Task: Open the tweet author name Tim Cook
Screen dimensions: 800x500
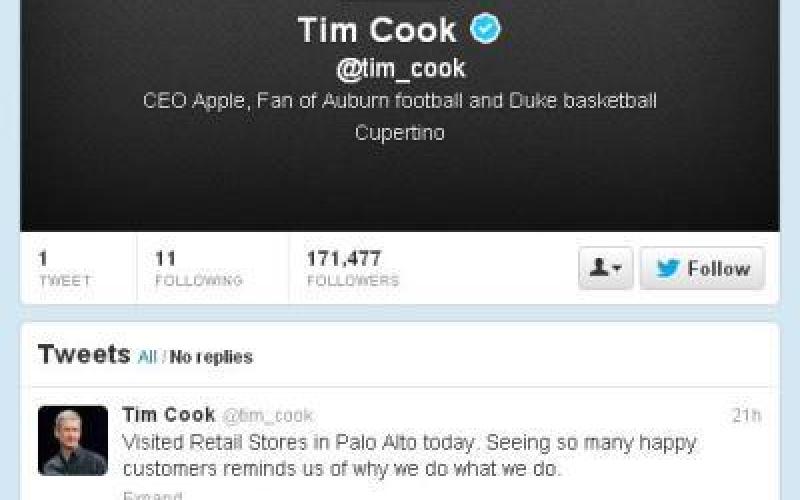Action: coord(168,414)
